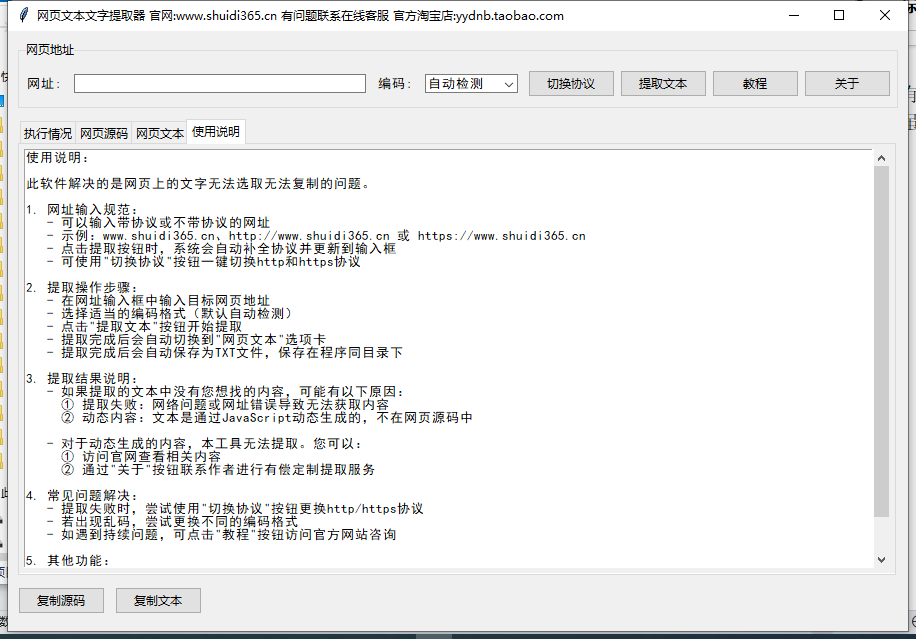Click the 切换协议 button

(x=571, y=84)
